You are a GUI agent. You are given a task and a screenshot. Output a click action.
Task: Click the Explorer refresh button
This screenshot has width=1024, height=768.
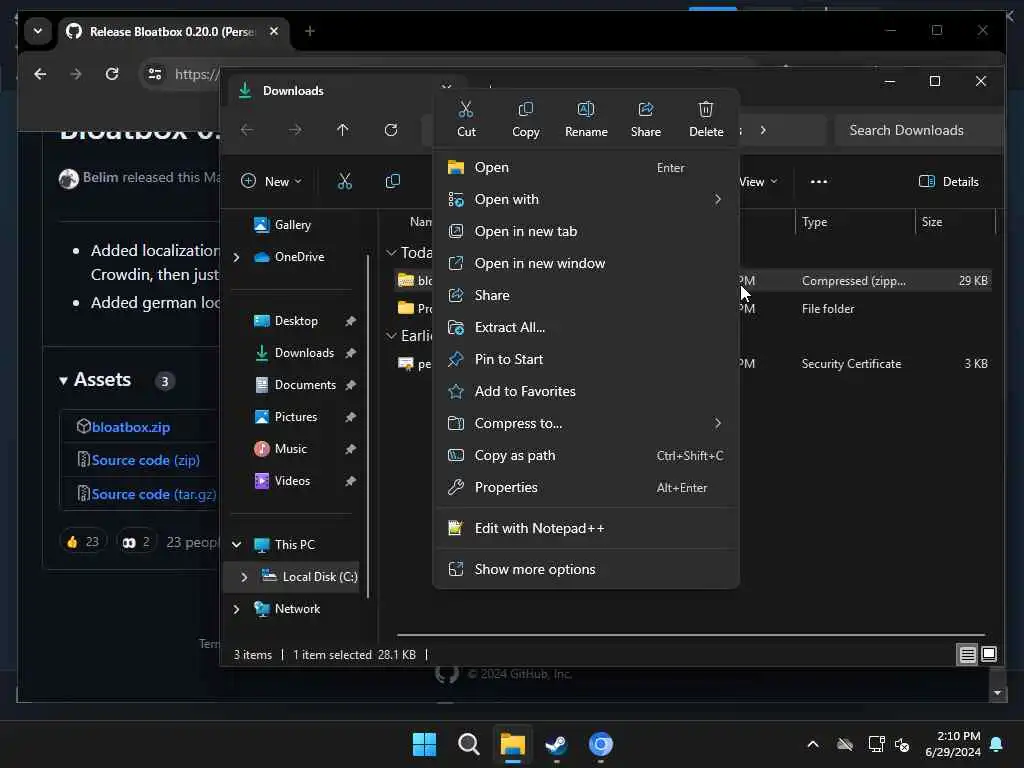tap(391, 130)
